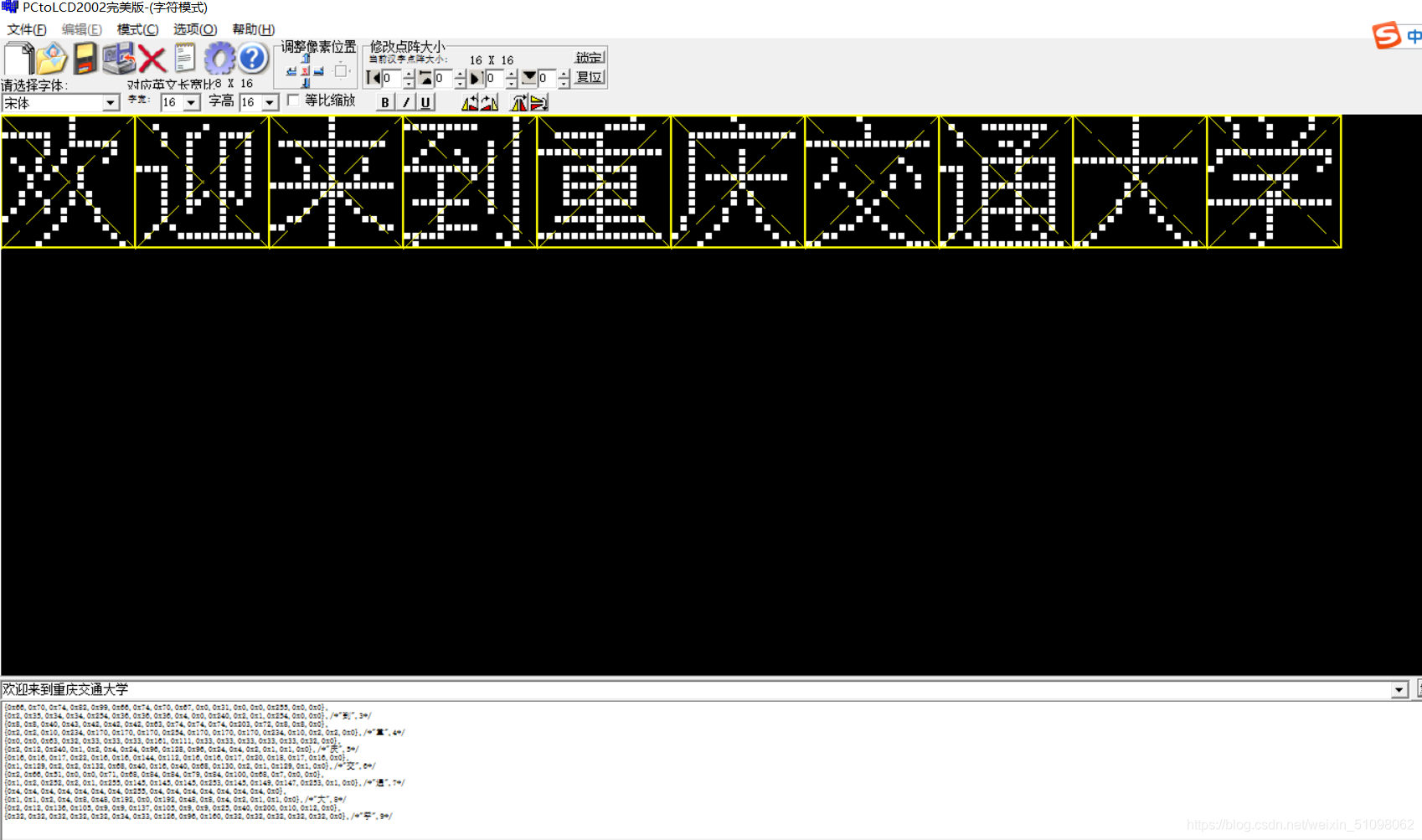The width and height of the screenshot is (1422, 840).
Task: Open the 文件(F) menu
Action: click(27, 29)
